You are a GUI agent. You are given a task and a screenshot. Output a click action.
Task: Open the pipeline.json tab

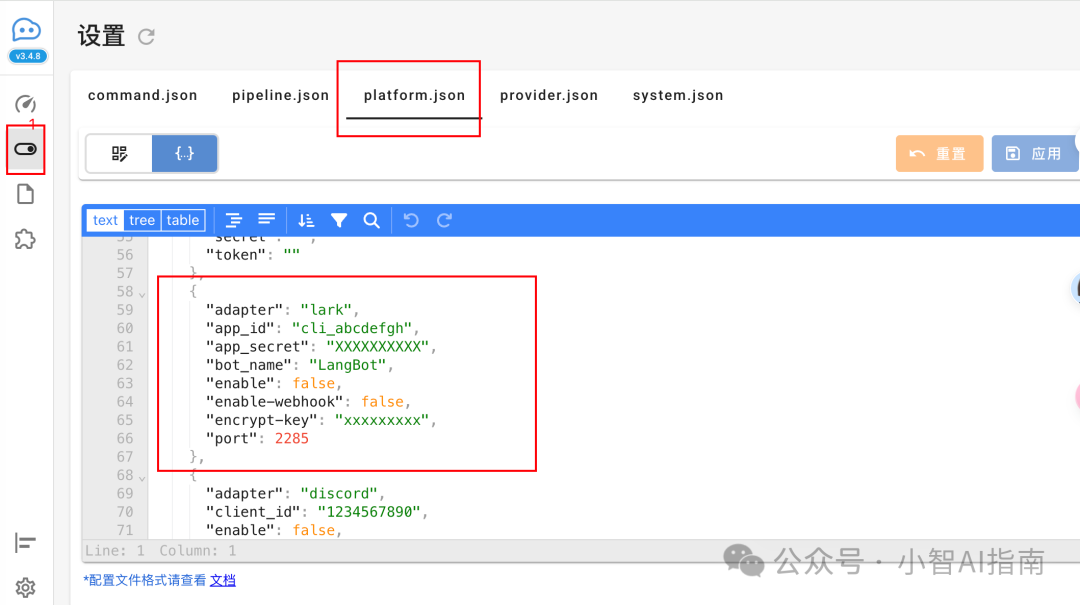coord(280,96)
